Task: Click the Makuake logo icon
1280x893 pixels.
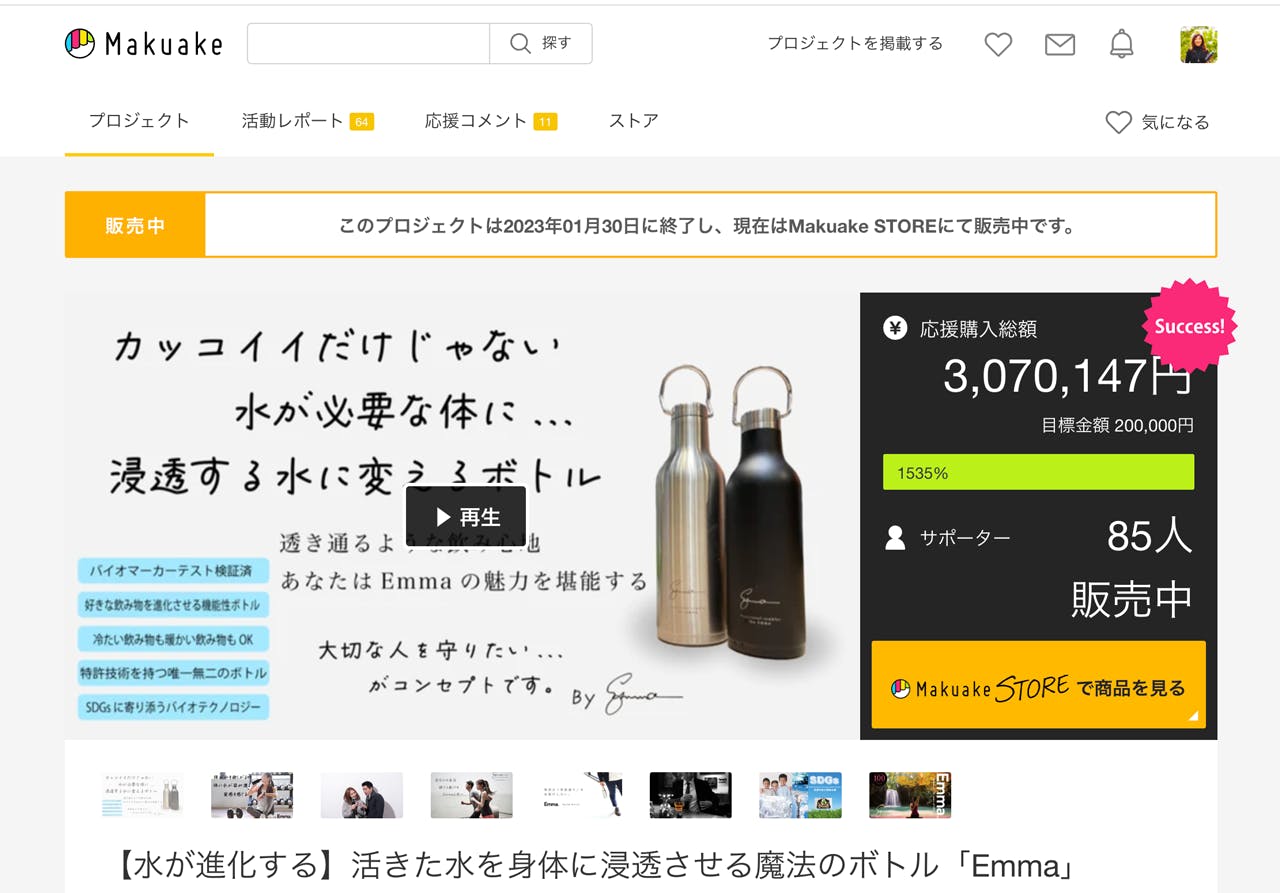Action: pos(80,44)
